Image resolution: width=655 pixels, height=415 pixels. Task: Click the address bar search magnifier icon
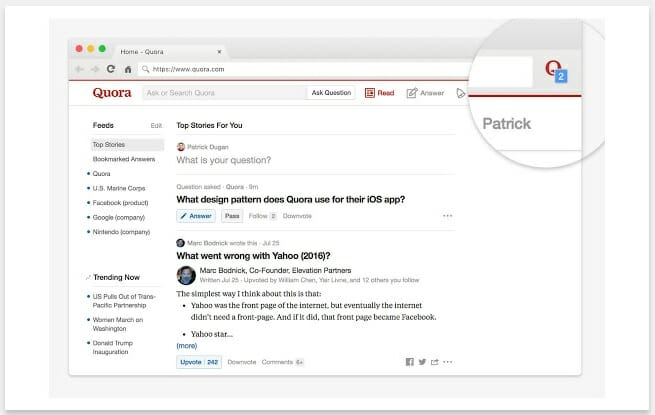tap(145, 69)
